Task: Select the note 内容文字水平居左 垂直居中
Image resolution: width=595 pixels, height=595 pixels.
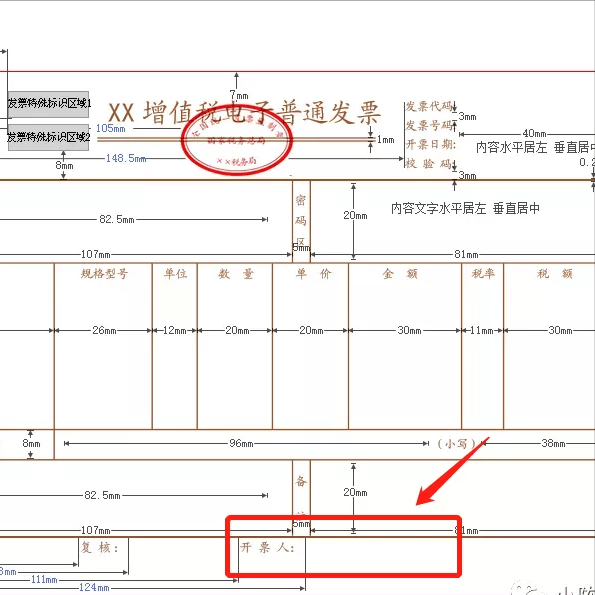Action: [x=465, y=208]
